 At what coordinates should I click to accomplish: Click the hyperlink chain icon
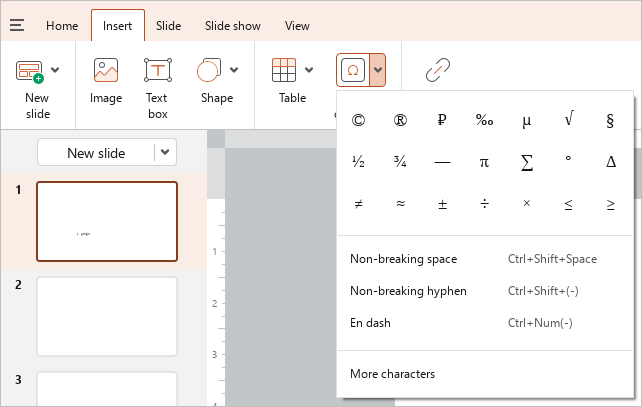(438, 70)
